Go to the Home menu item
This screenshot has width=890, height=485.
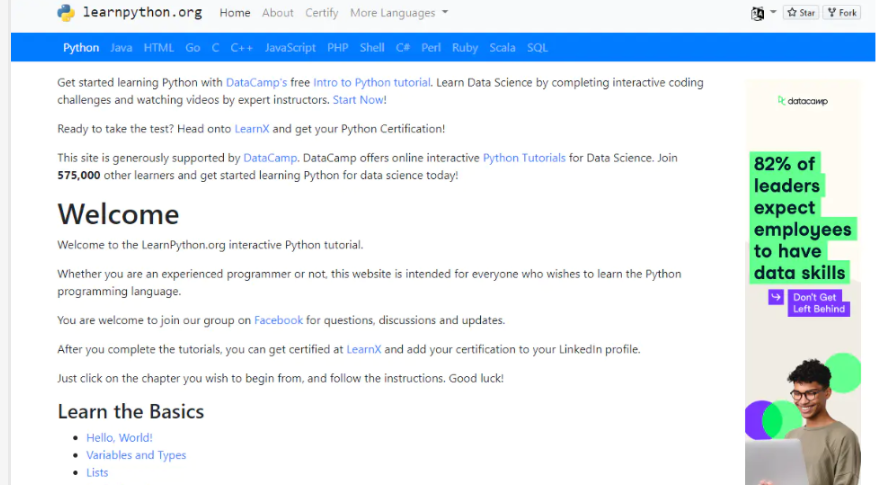tap(235, 12)
